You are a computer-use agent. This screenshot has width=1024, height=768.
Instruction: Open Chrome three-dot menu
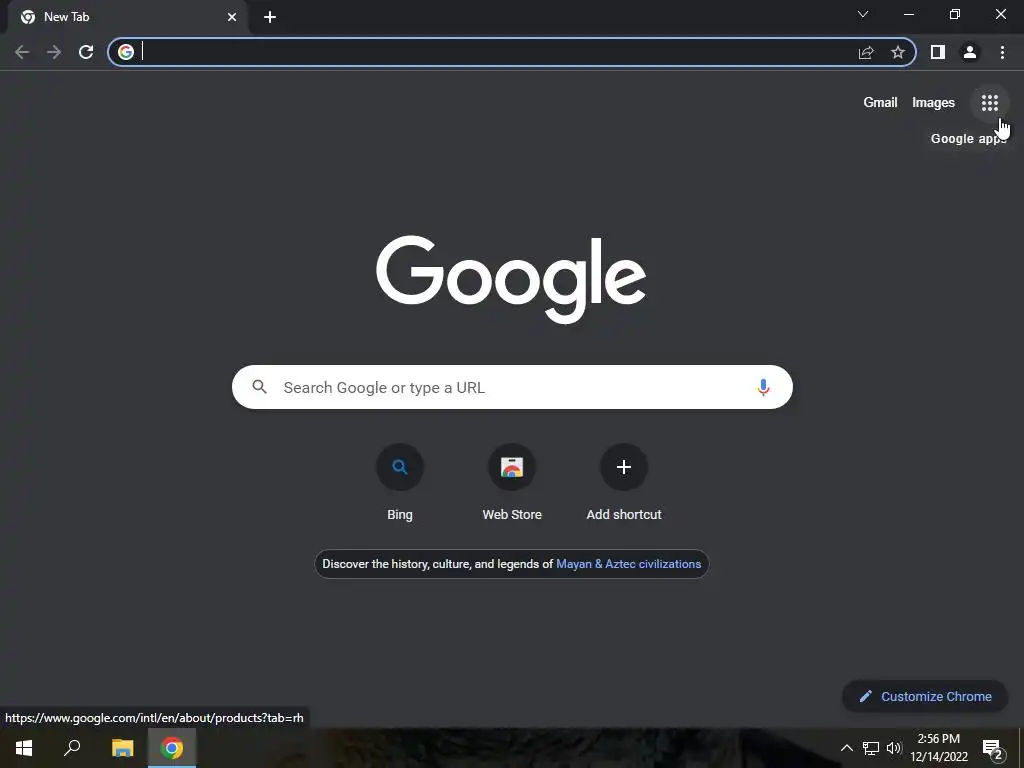coord(1002,52)
